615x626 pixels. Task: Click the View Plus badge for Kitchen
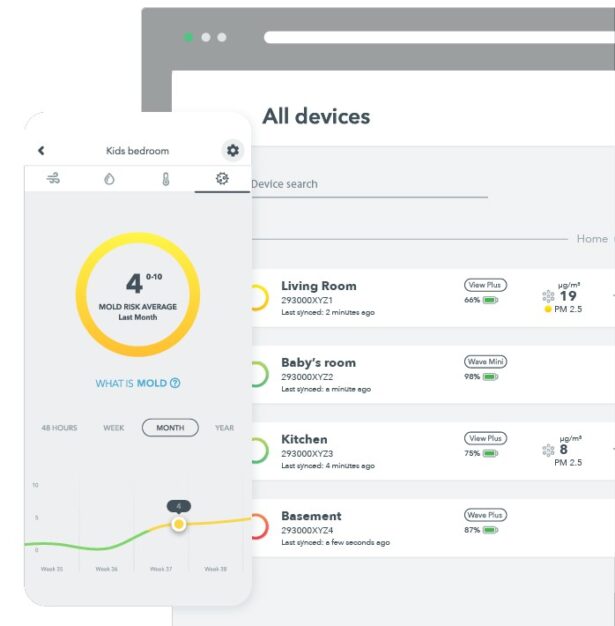(485, 438)
